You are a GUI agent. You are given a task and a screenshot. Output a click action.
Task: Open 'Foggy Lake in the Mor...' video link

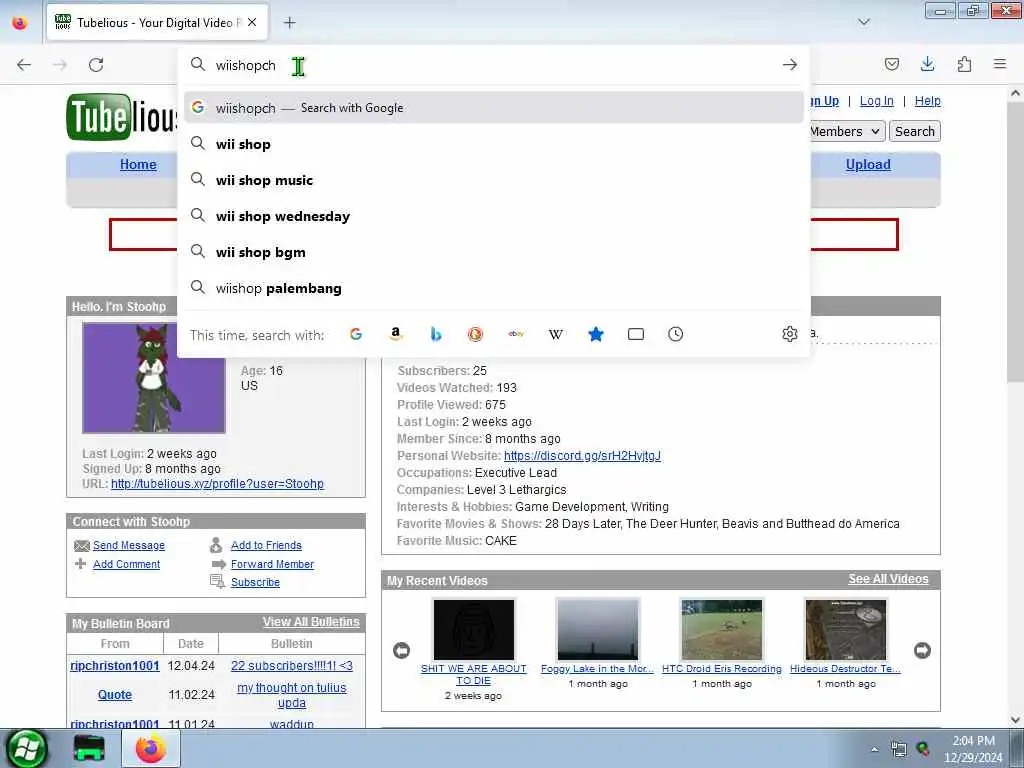(598, 669)
